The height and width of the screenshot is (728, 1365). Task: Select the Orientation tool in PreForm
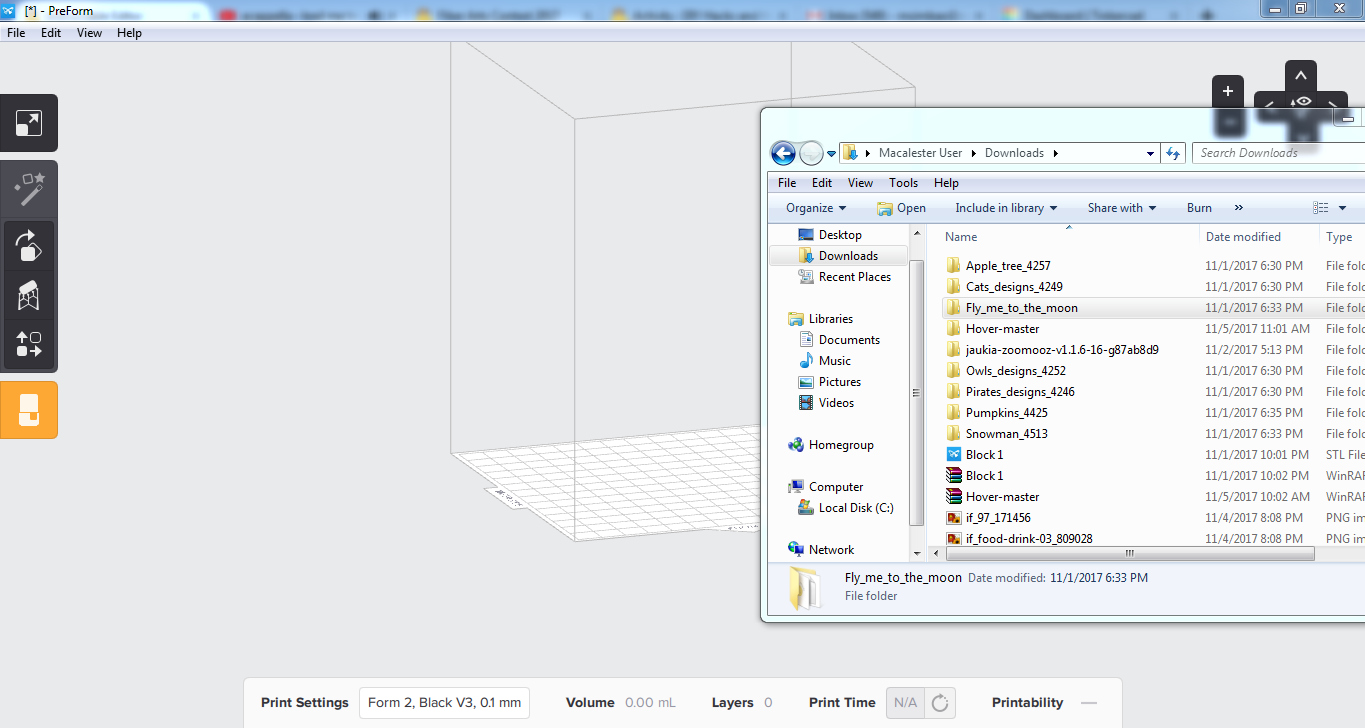click(29, 245)
